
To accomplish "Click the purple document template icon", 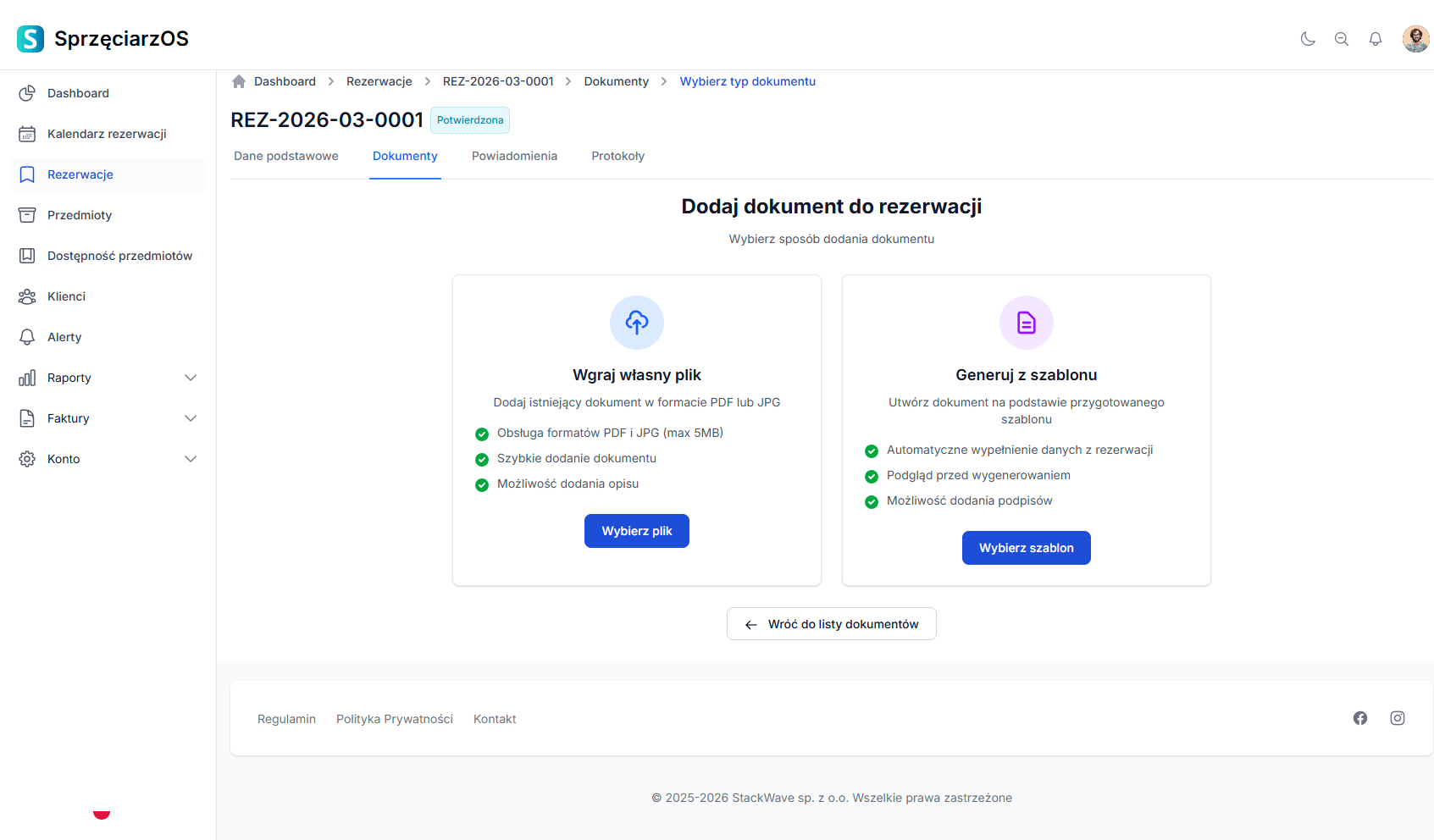I will pos(1027,323).
